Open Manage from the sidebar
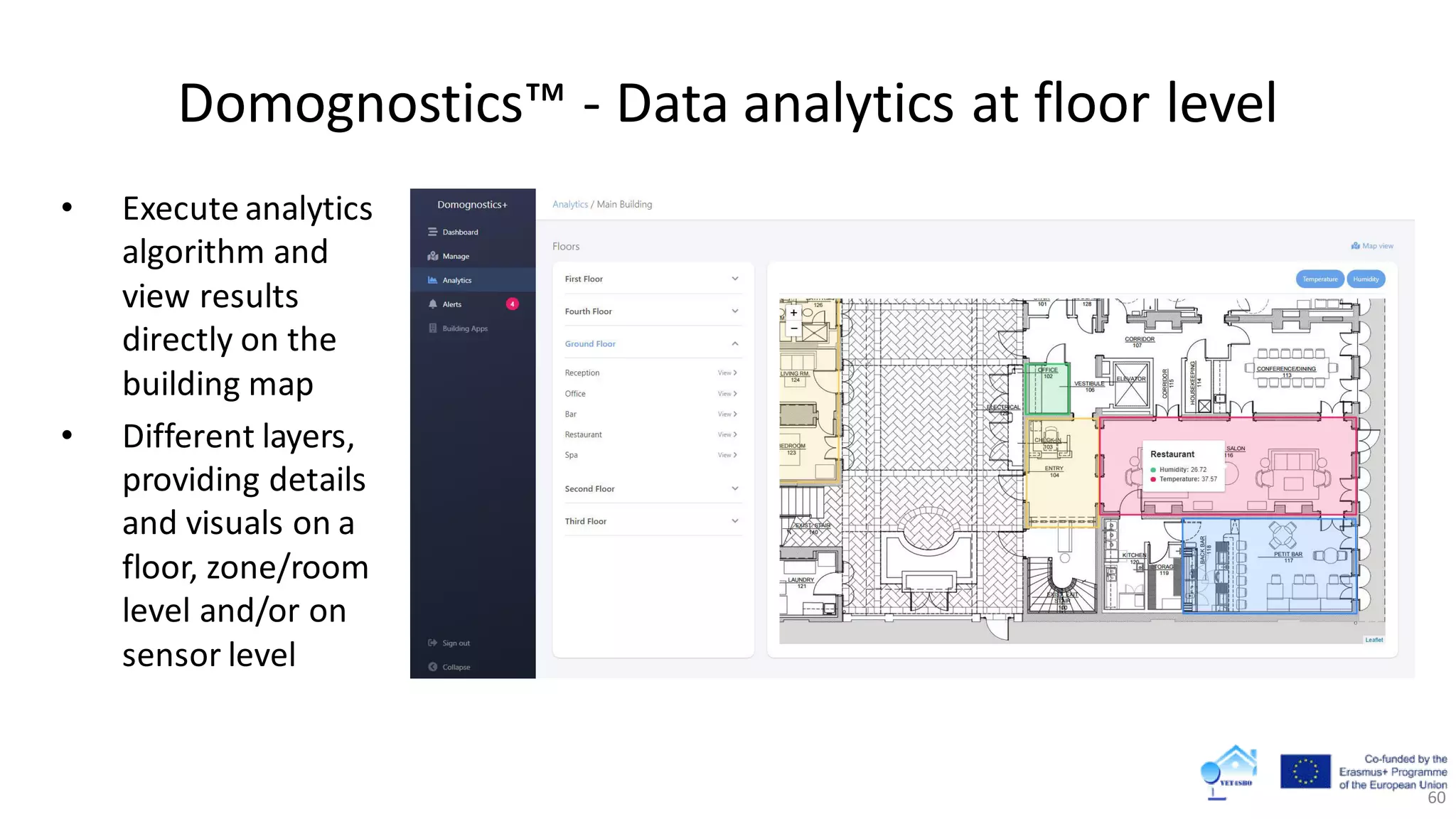Viewport: 1456px width, 819px height. click(x=456, y=256)
